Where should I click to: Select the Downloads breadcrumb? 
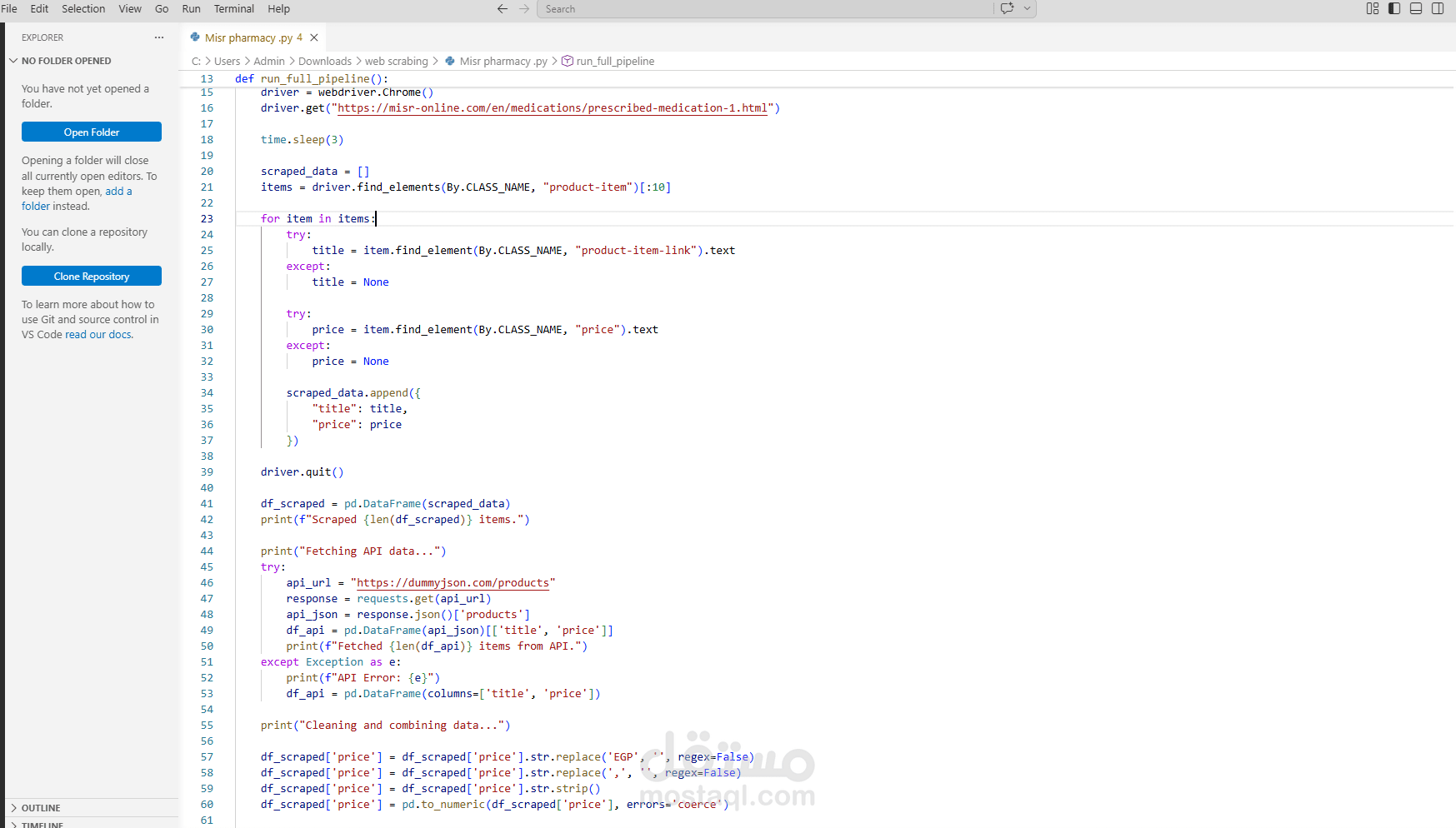325,61
